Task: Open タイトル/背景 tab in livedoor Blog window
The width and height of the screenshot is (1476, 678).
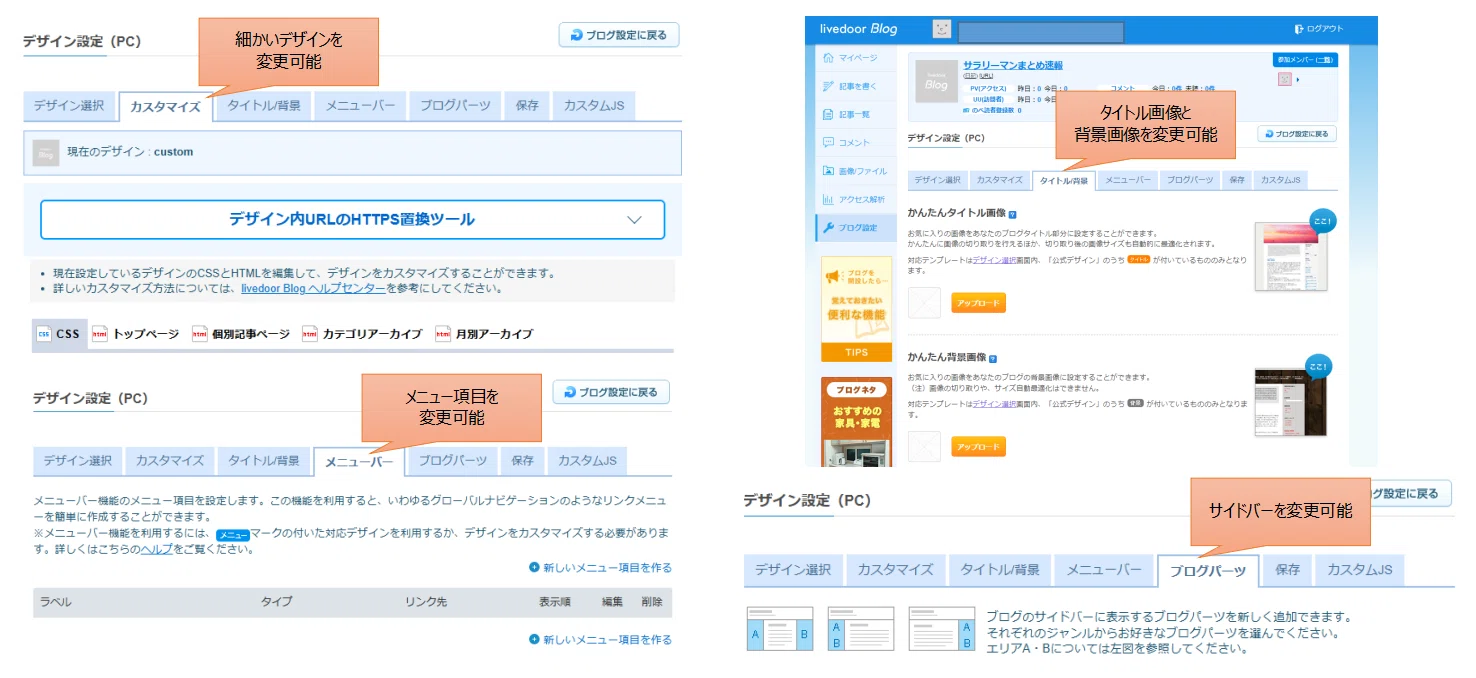Action: click(x=1064, y=180)
